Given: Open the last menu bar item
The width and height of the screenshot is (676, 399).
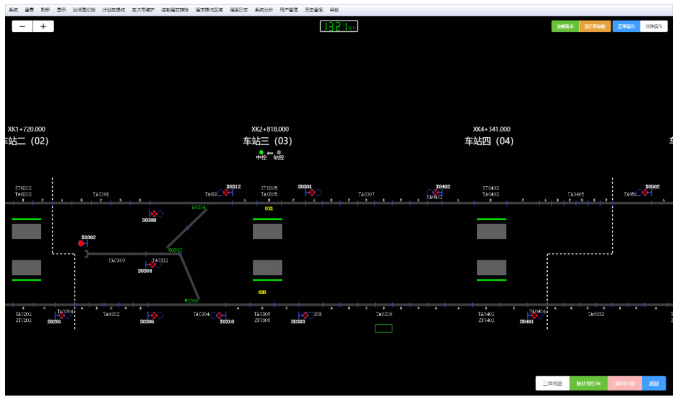Looking at the screenshot, I should click(334, 9).
